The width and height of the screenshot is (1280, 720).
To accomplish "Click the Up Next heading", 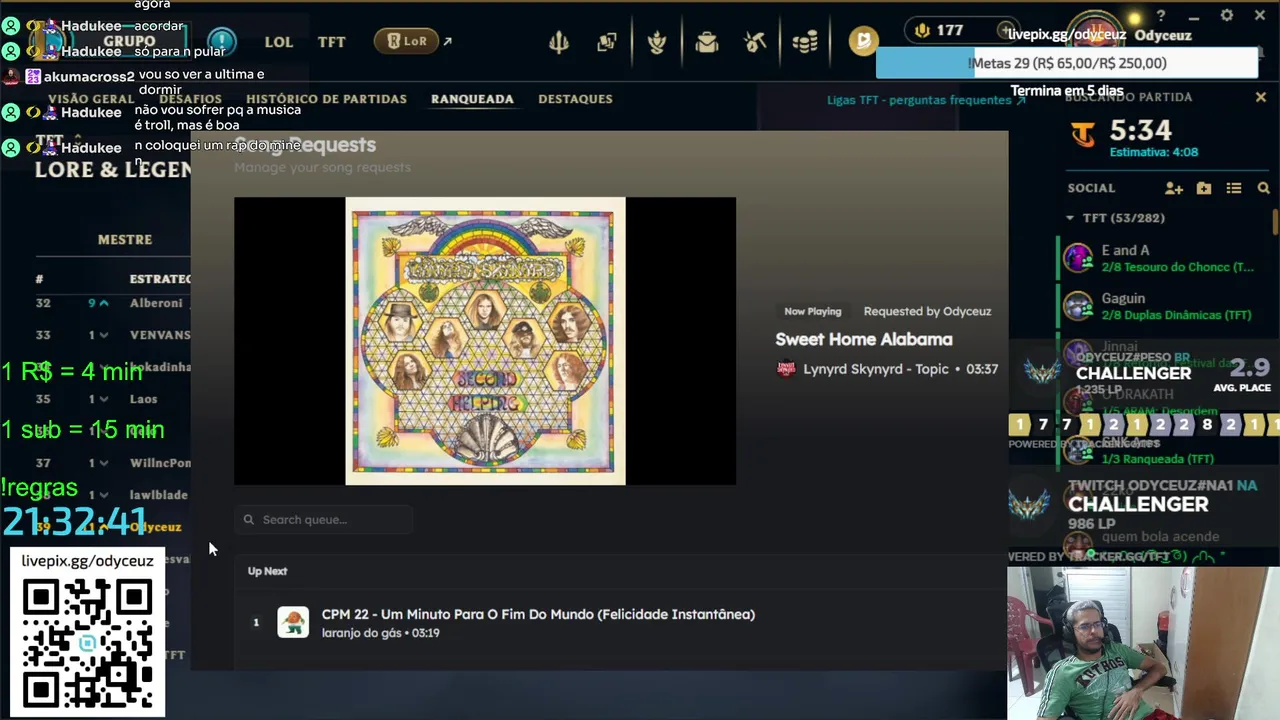I will point(267,571).
